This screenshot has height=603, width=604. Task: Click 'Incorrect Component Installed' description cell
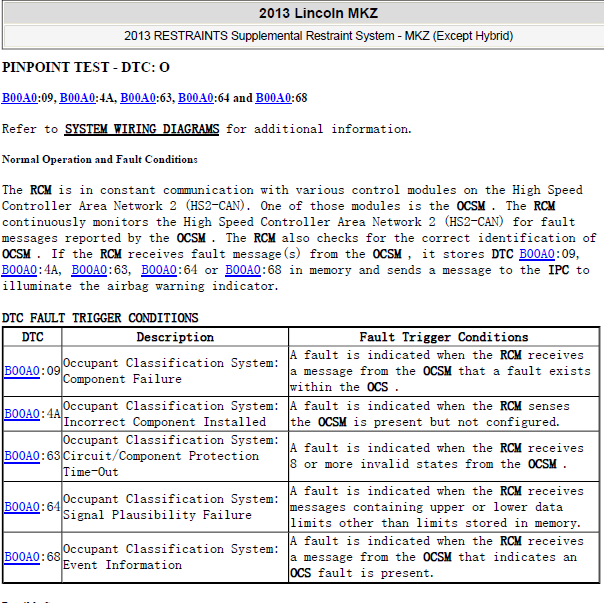pyautogui.click(x=175, y=414)
